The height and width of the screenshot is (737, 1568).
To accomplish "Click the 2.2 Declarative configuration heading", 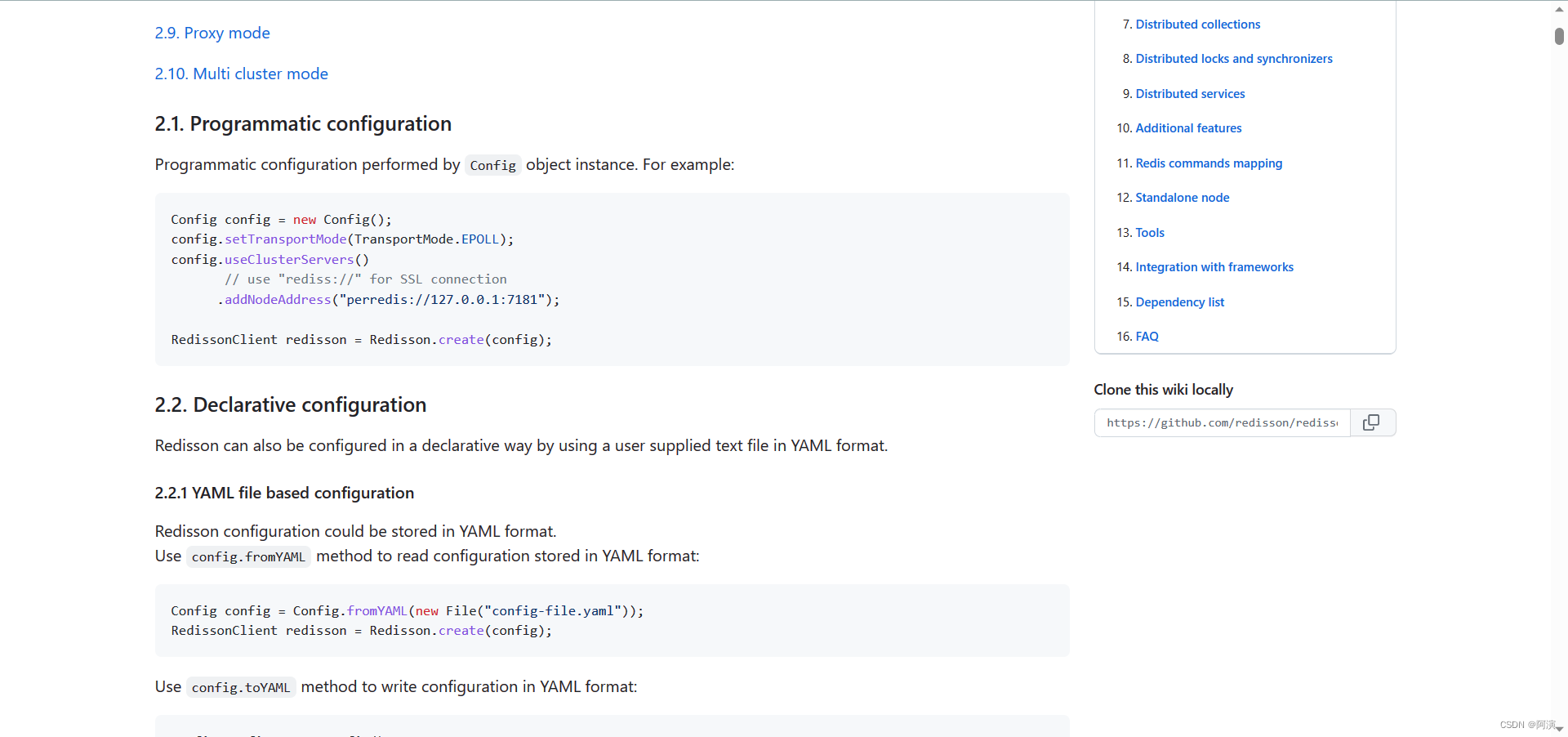I will (291, 405).
